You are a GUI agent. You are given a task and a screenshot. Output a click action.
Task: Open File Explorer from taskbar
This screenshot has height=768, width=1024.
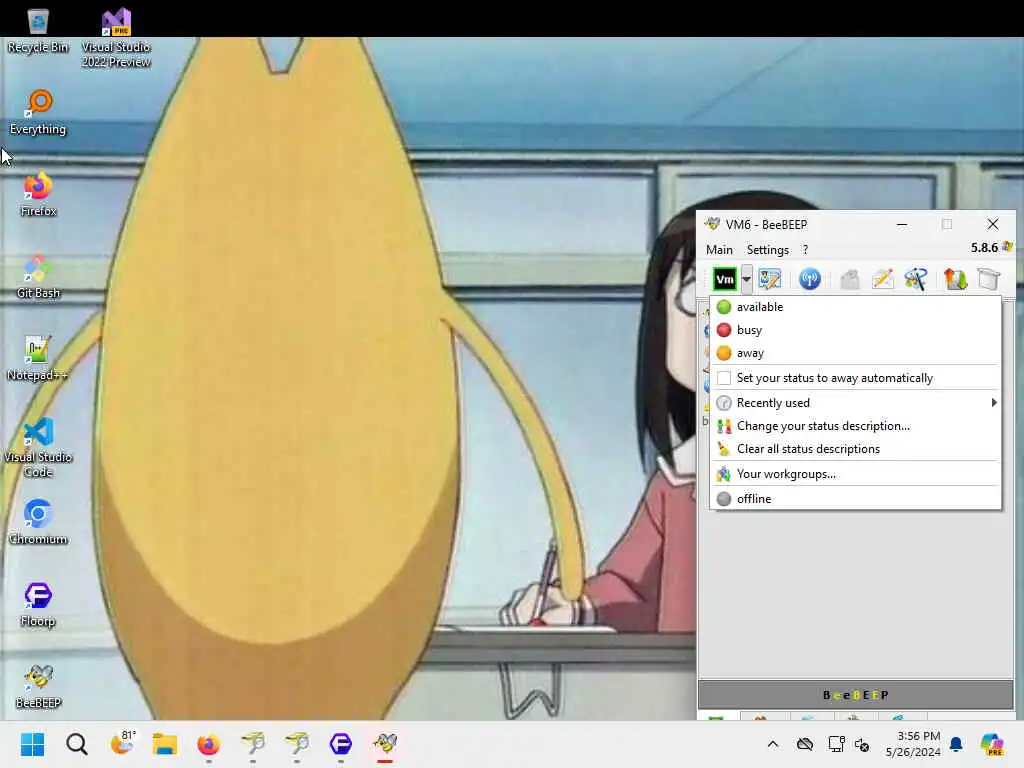[x=165, y=744]
